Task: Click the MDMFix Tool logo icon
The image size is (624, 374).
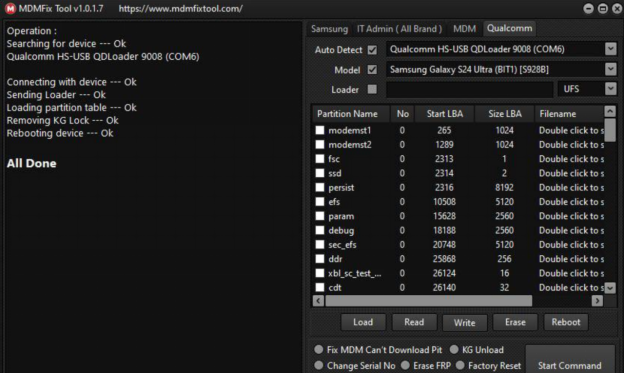Action: [10, 8]
